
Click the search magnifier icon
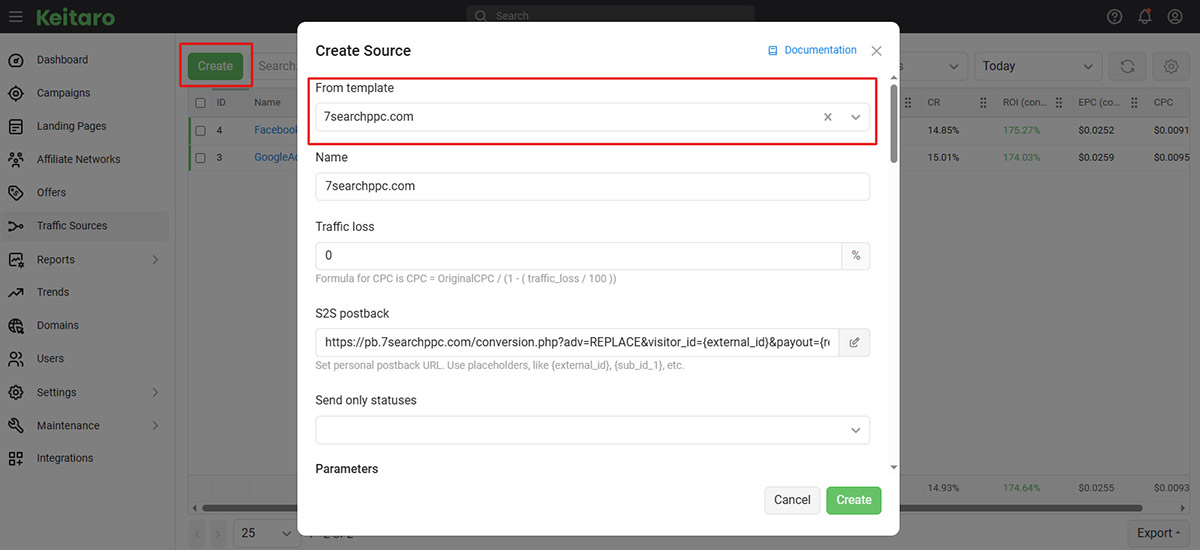coord(481,16)
